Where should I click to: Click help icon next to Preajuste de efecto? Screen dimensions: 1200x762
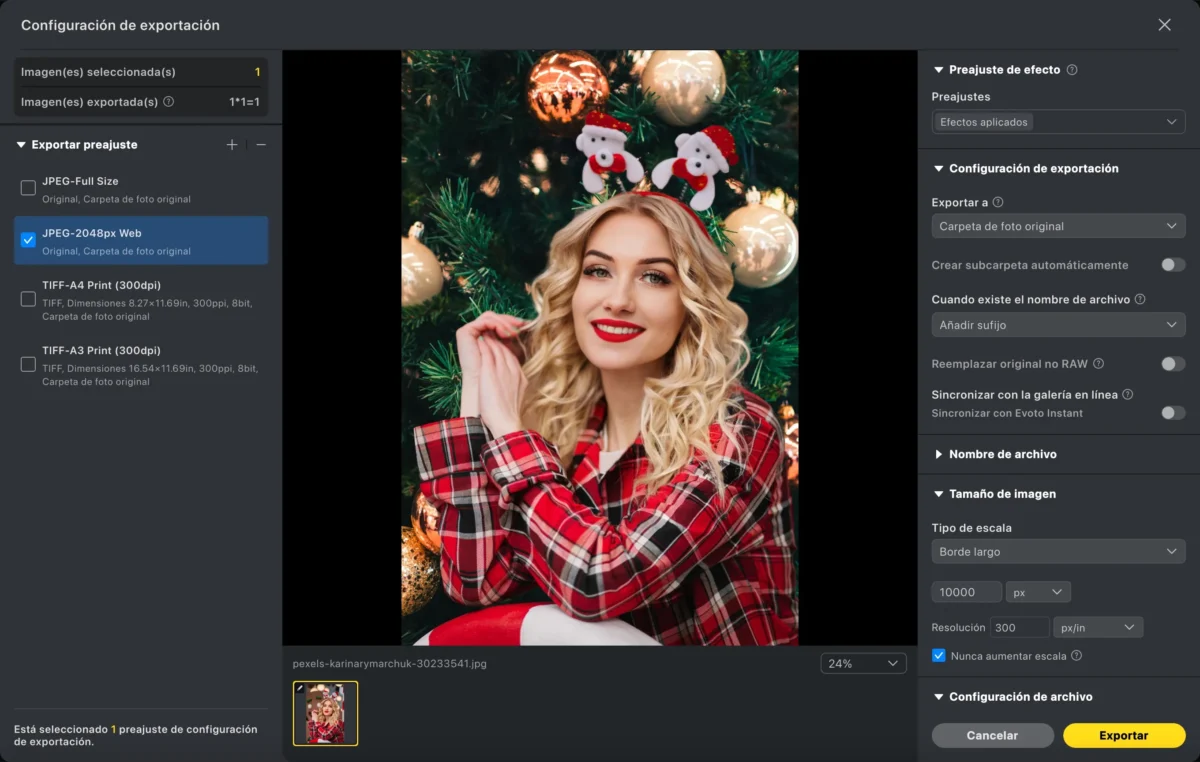point(1072,70)
